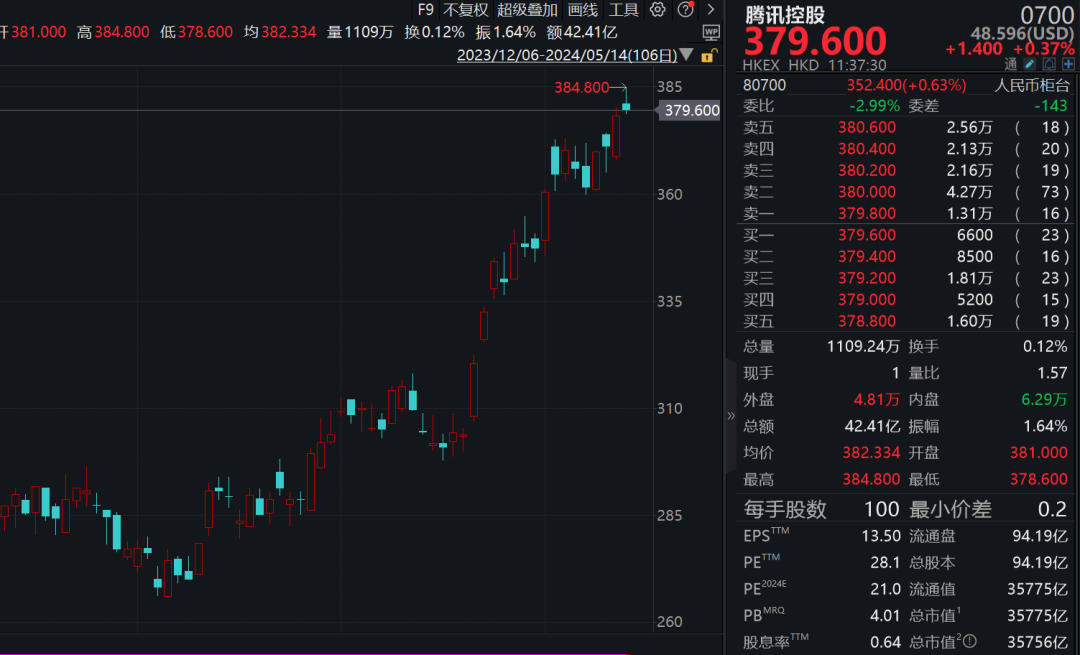This screenshot has height=655, width=1080.
Task: Click the 通 Stock Connect marker
Action: pyautogui.click(x=1010, y=64)
